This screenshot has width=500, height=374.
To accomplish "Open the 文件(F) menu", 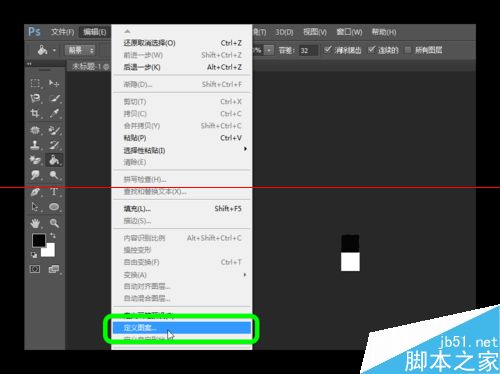I will point(62,32).
